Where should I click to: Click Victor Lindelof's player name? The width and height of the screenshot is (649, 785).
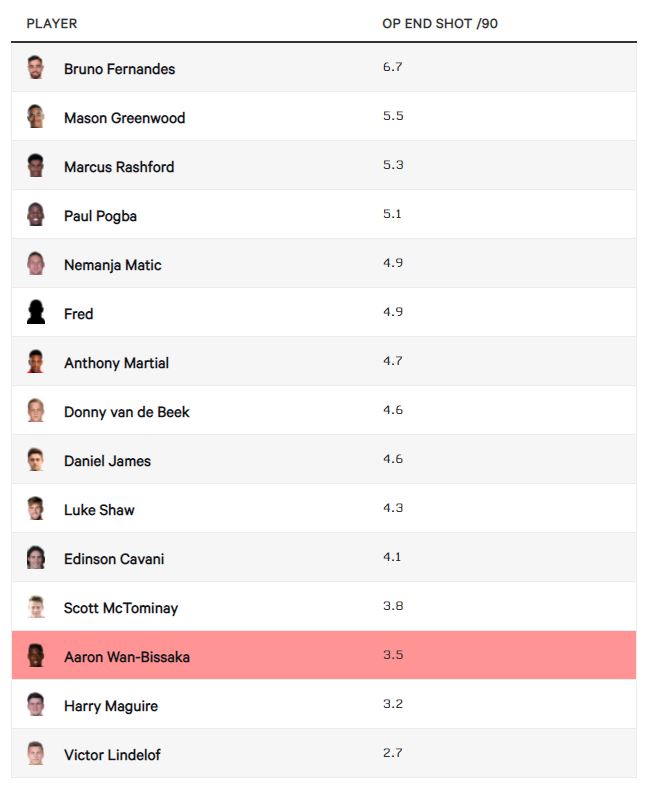pos(111,755)
